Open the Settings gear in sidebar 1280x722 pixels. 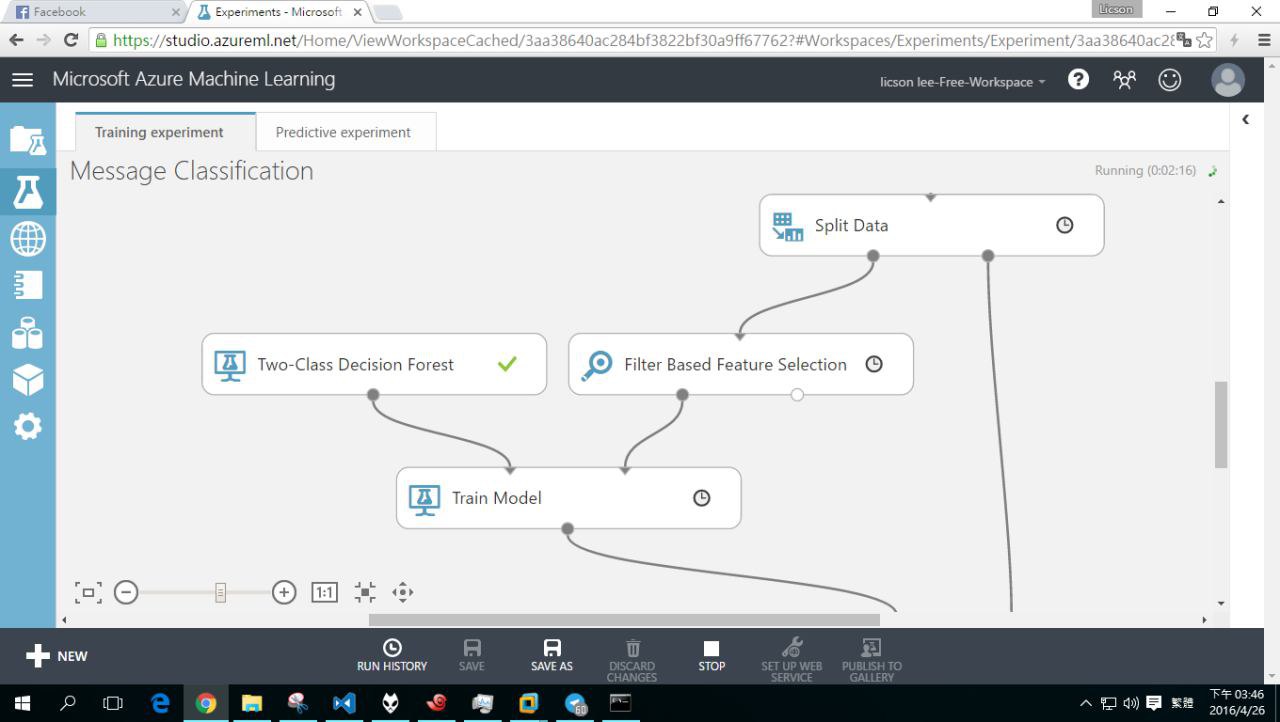click(28, 427)
